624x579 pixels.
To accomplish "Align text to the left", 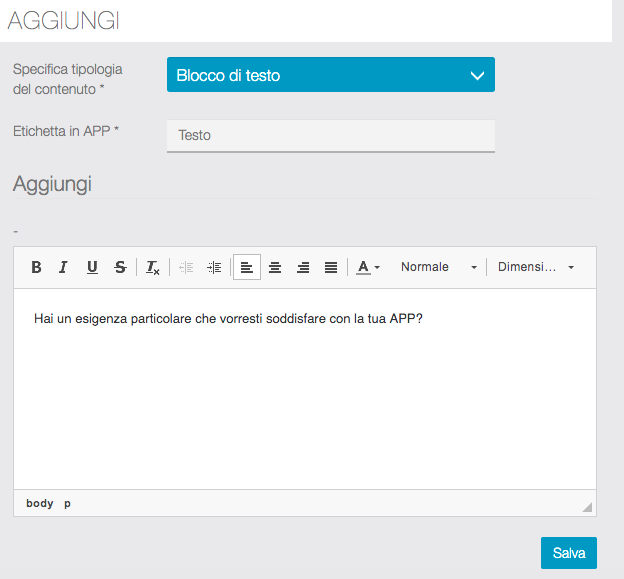I will click(x=246, y=267).
